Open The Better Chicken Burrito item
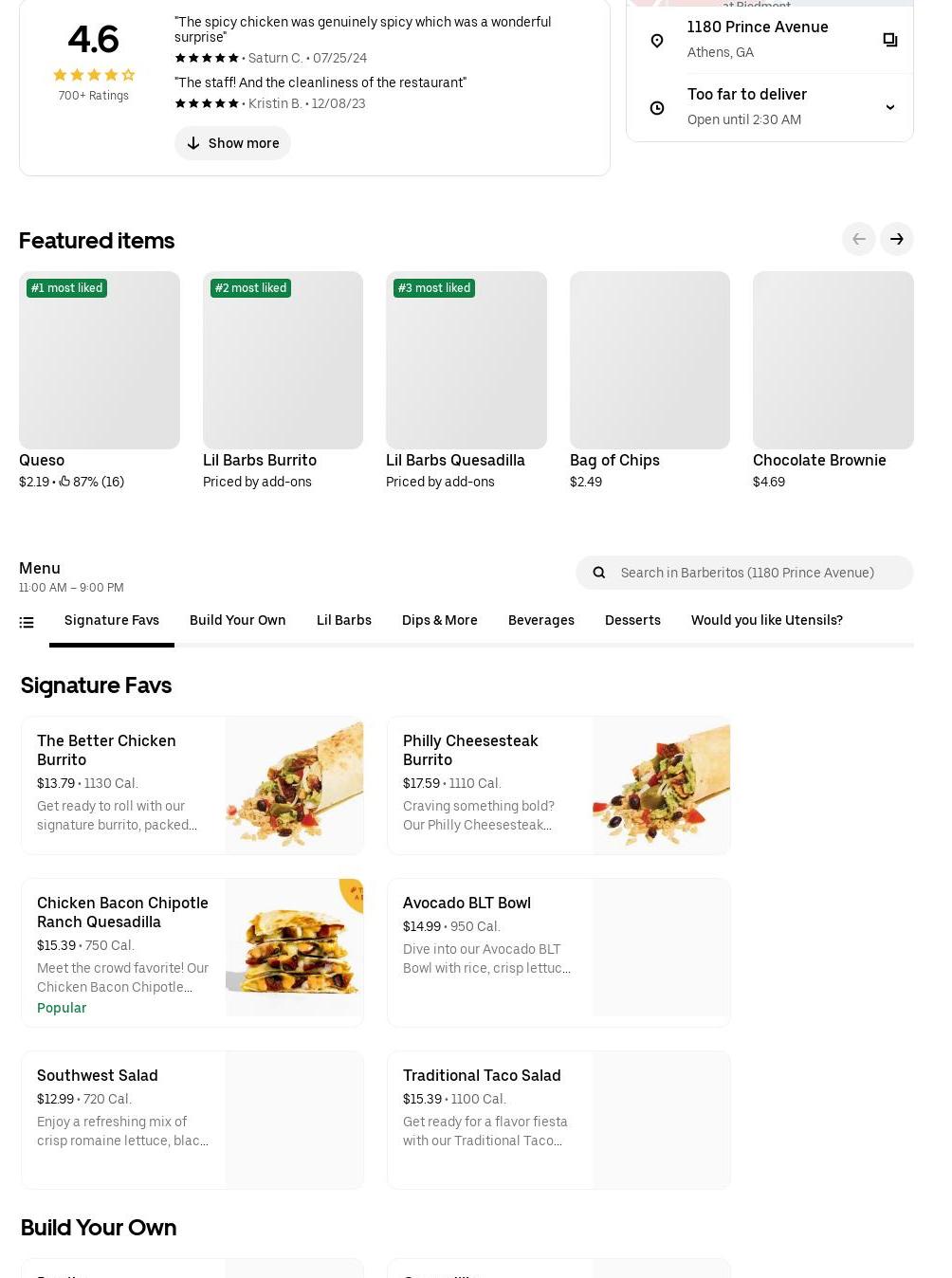Viewport: 952px width, 1278px height. click(x=192, y=785)
